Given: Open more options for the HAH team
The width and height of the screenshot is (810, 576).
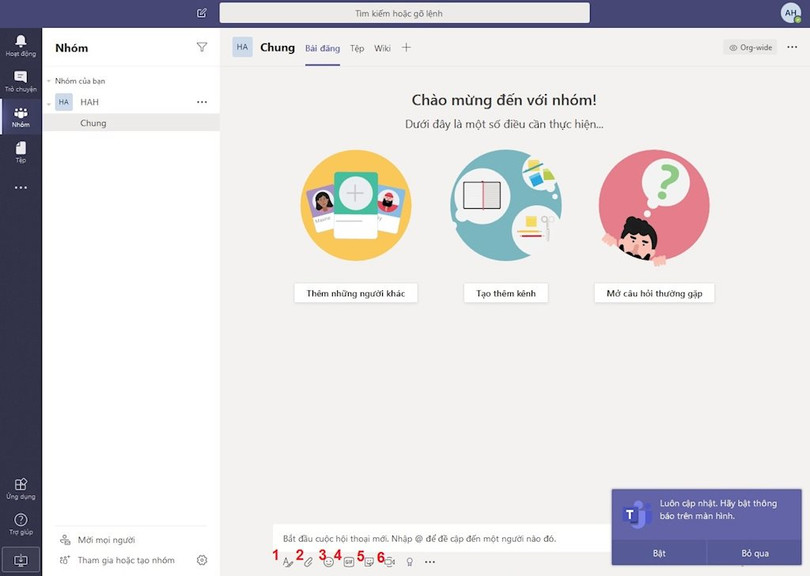Looking at the screenshot, I should (x=203, y=101).
